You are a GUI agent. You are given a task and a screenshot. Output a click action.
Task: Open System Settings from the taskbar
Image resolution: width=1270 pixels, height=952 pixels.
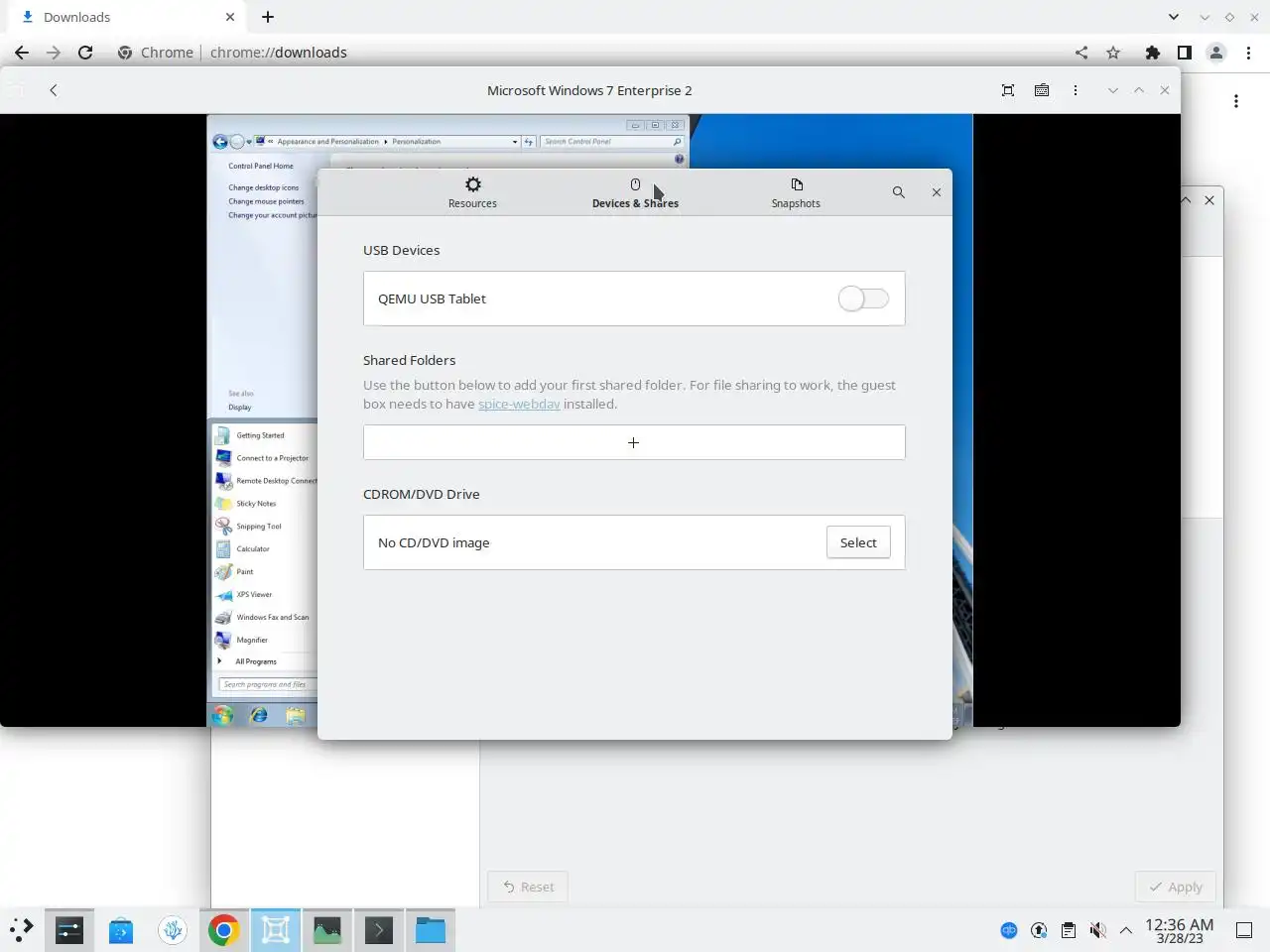tap(69, 930)
